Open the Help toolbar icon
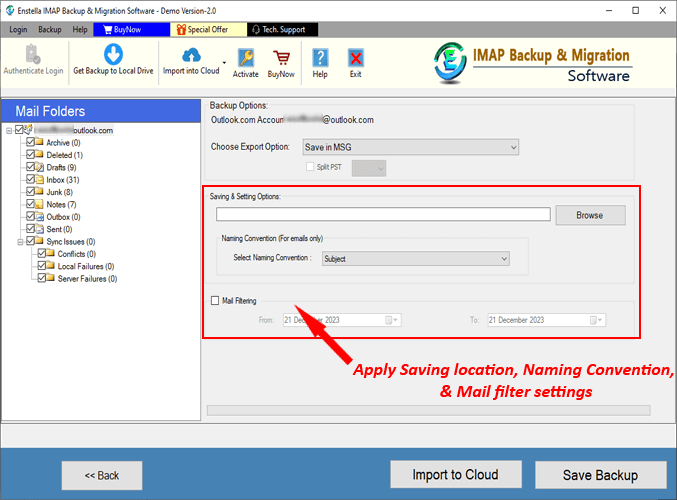This screenshot has width=677, height=500. pos(320,58)
